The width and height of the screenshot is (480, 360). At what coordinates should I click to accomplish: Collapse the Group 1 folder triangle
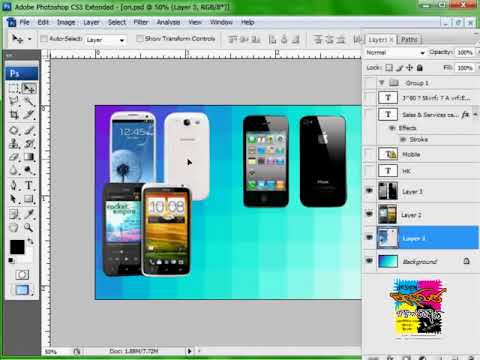[x=382, y=82]
